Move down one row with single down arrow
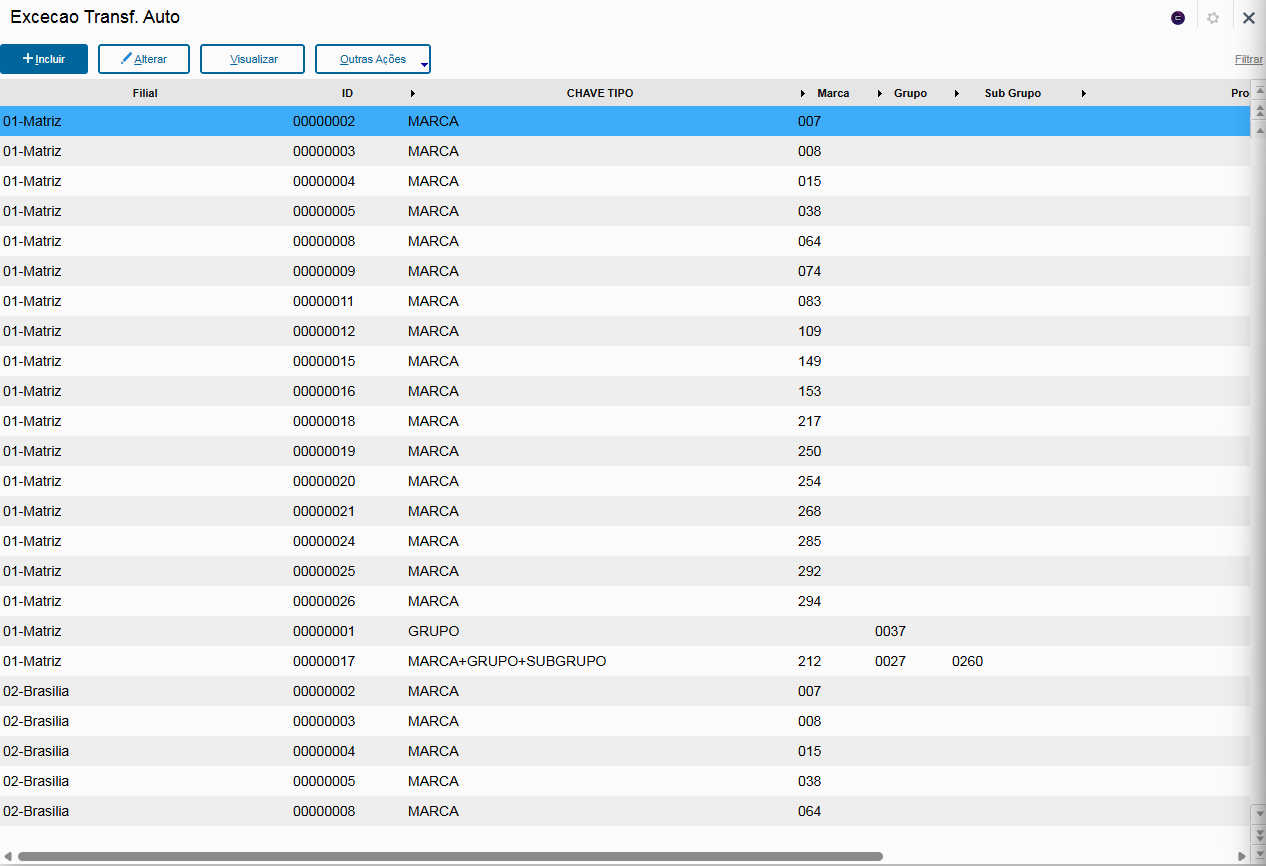Viewport: 1266px width, 866px height. click(x=1258, y=813)
